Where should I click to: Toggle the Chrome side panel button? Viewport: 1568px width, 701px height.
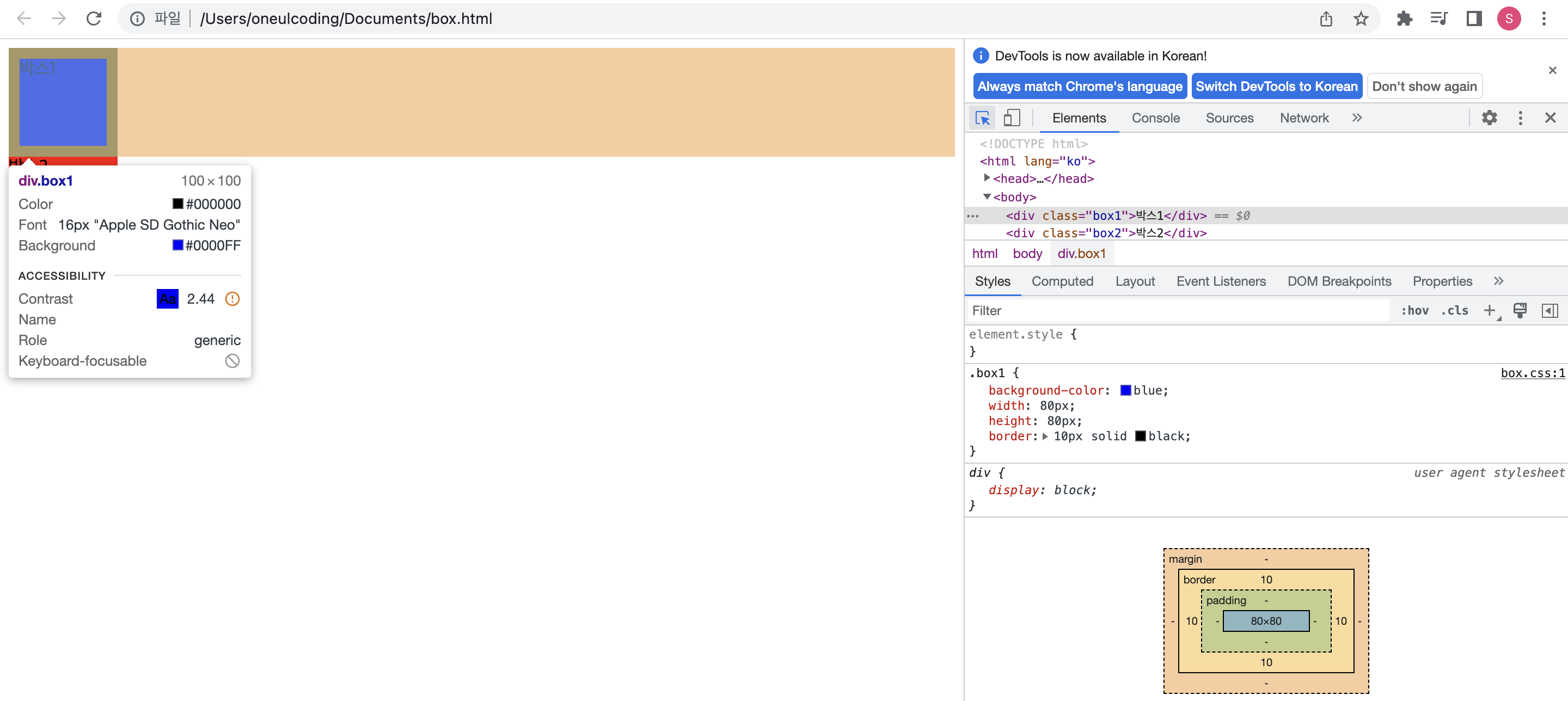[x=1474, y=19]
